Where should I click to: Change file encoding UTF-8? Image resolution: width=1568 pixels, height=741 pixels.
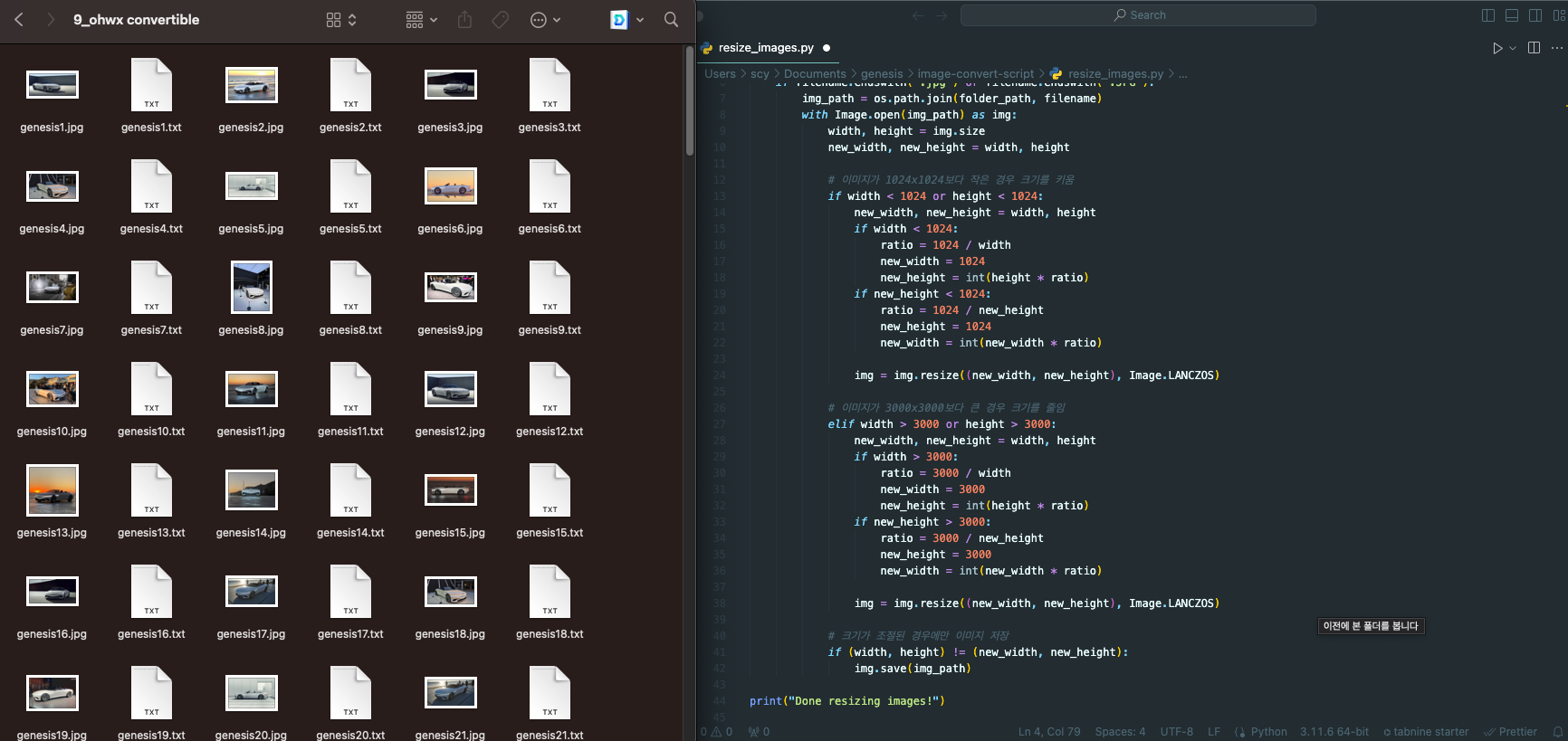point(1177,732)
